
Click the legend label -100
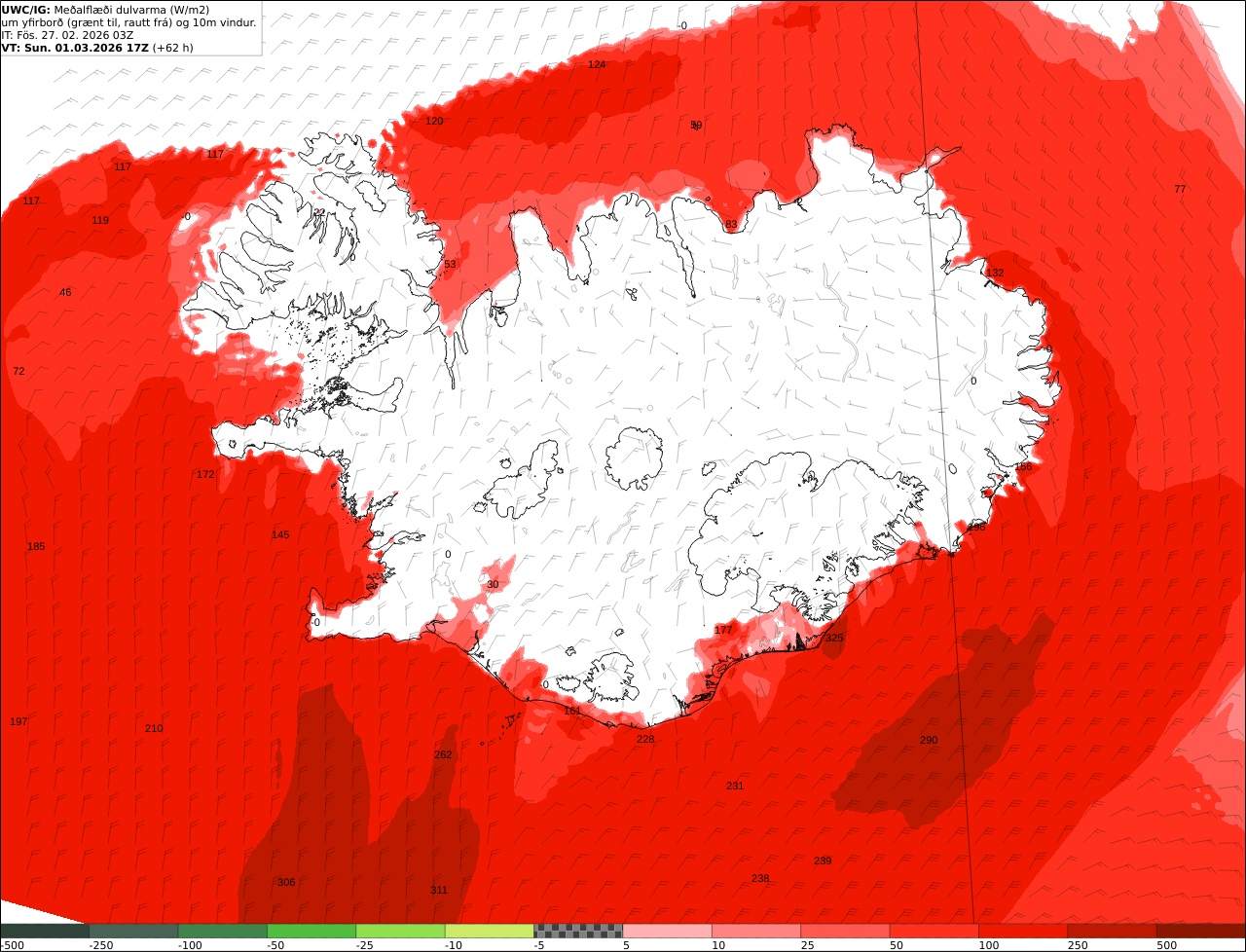(190, 945)
